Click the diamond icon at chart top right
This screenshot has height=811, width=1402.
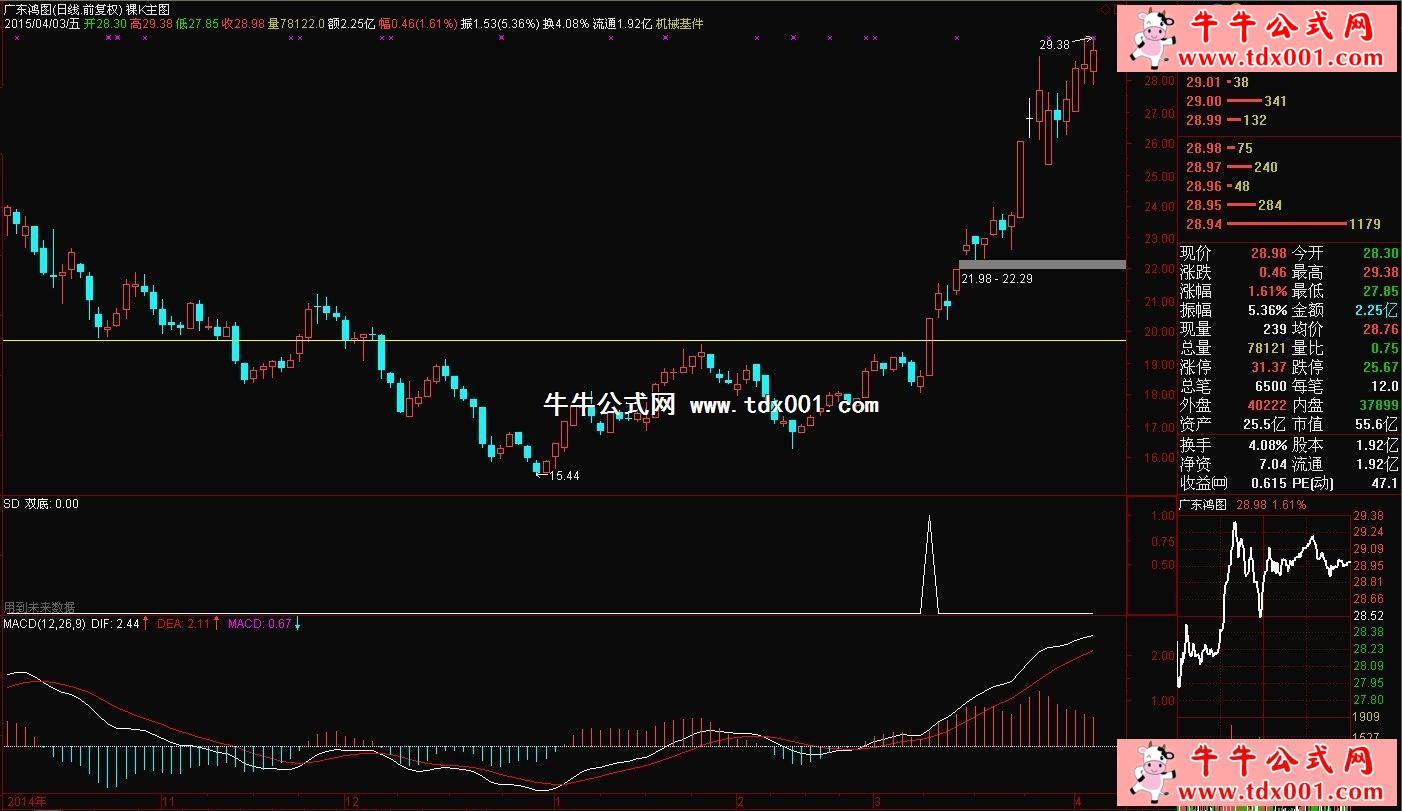click(1105, 8)
